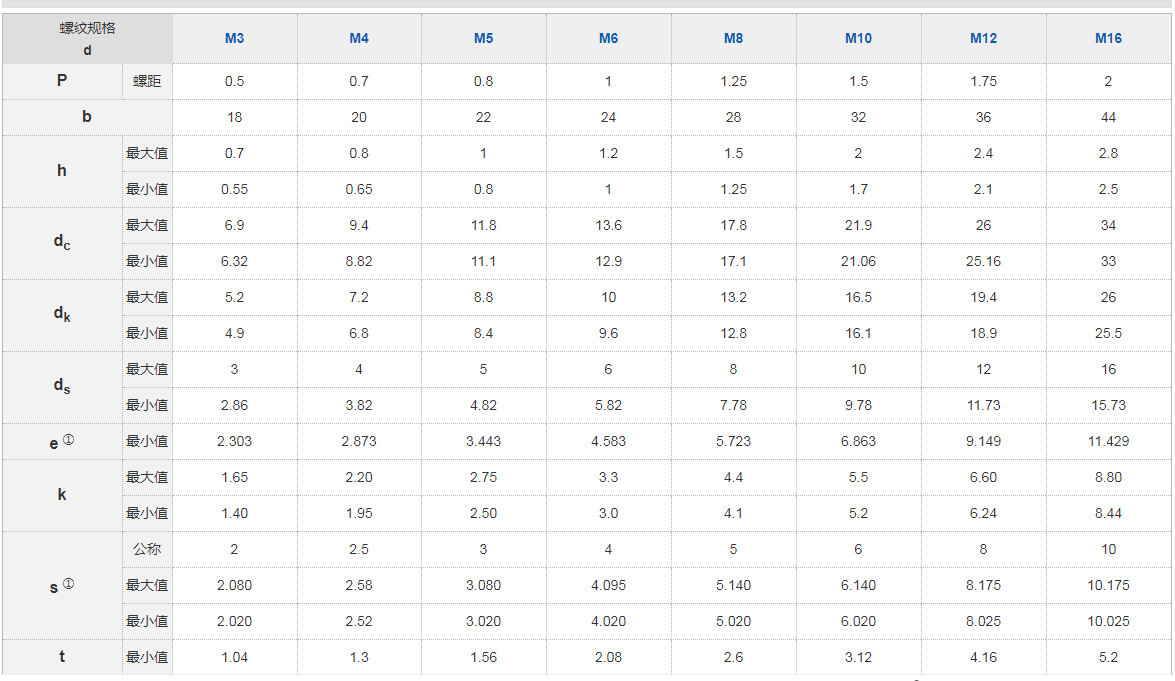Select the 21.06 cell in M10 column
The width and height of the screenshot is (1175, 681).
[858, 261]
